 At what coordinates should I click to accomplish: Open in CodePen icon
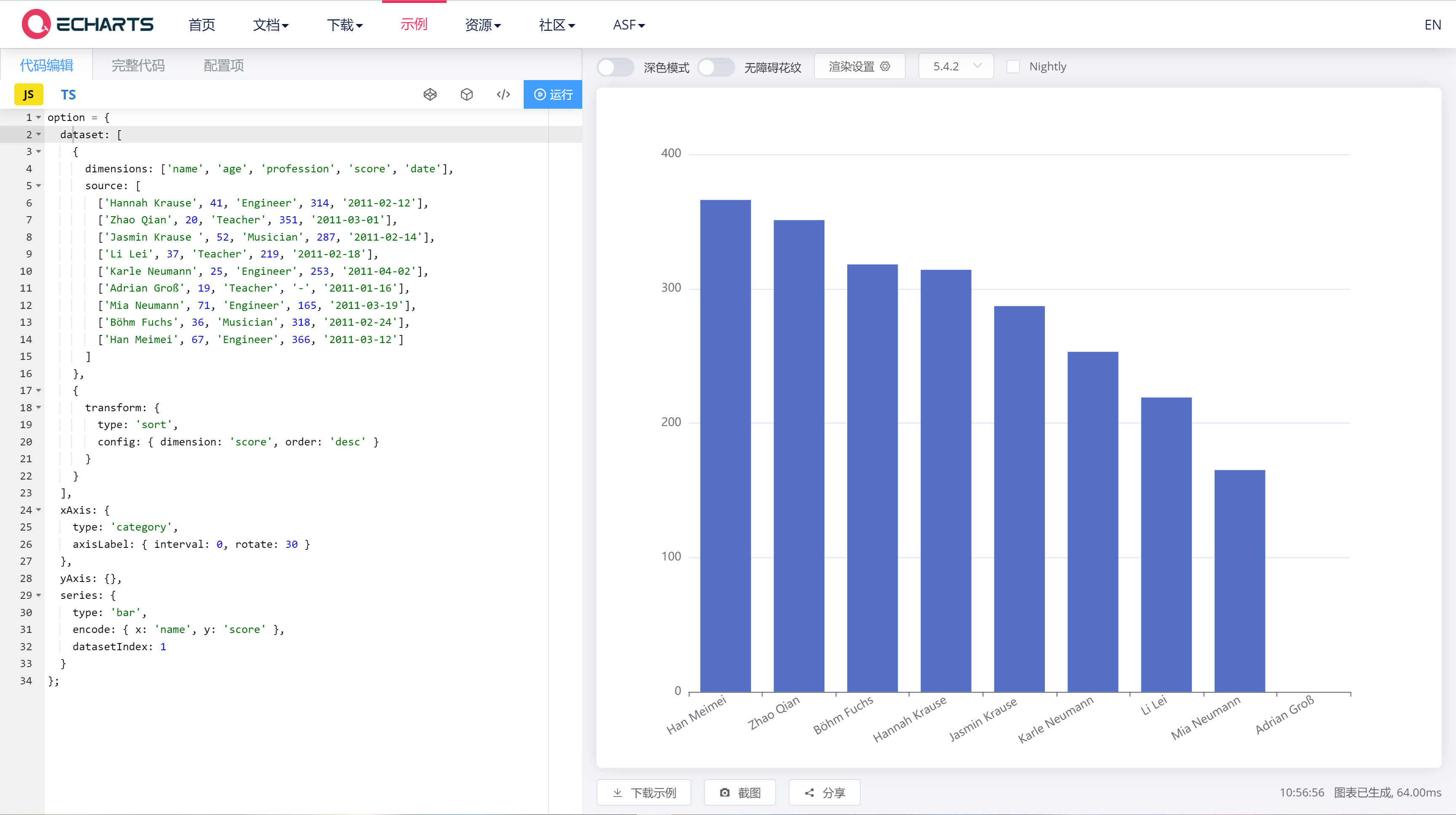coord(430,94)
